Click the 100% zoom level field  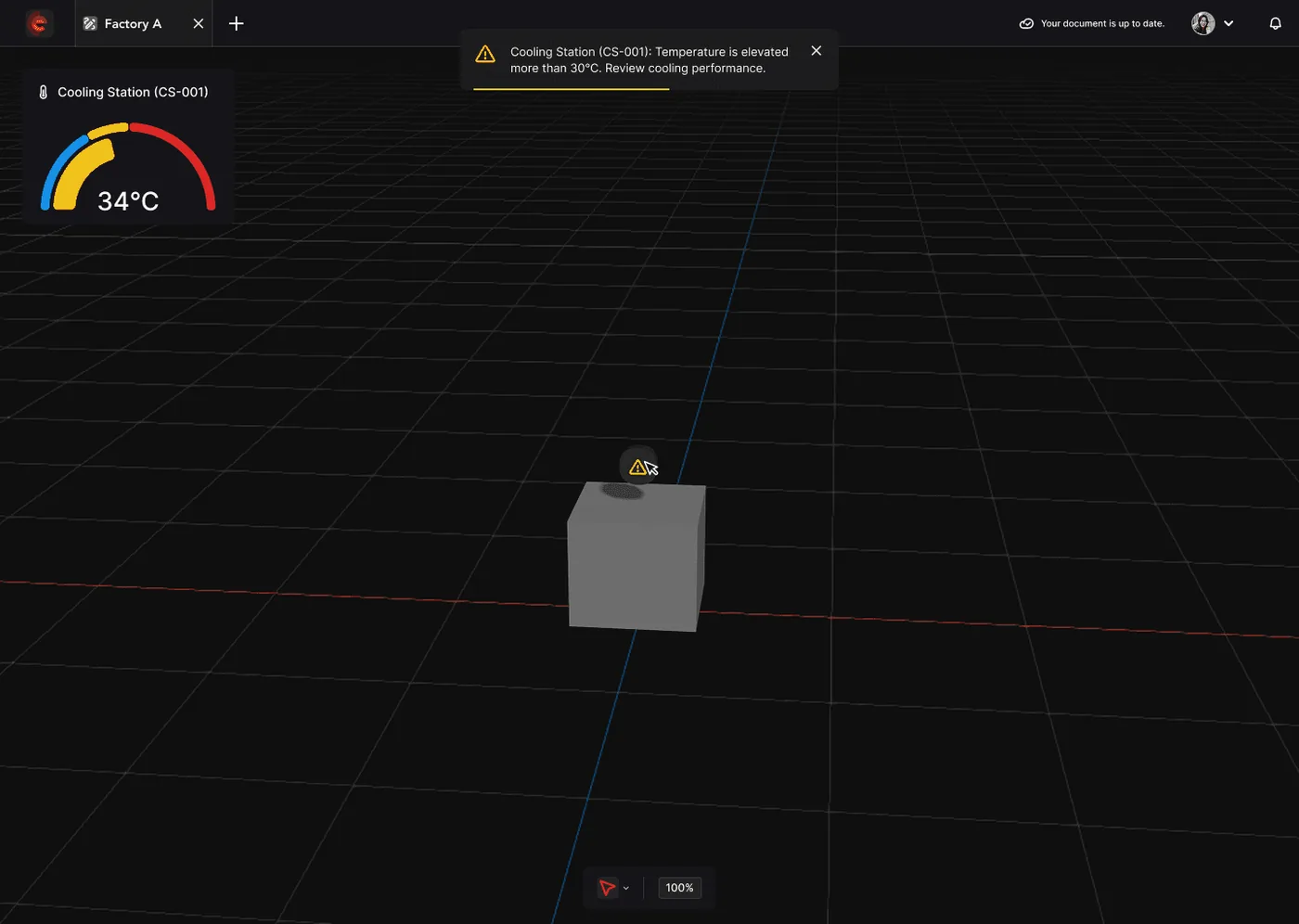pyautogui.click(x=679, y=888)
